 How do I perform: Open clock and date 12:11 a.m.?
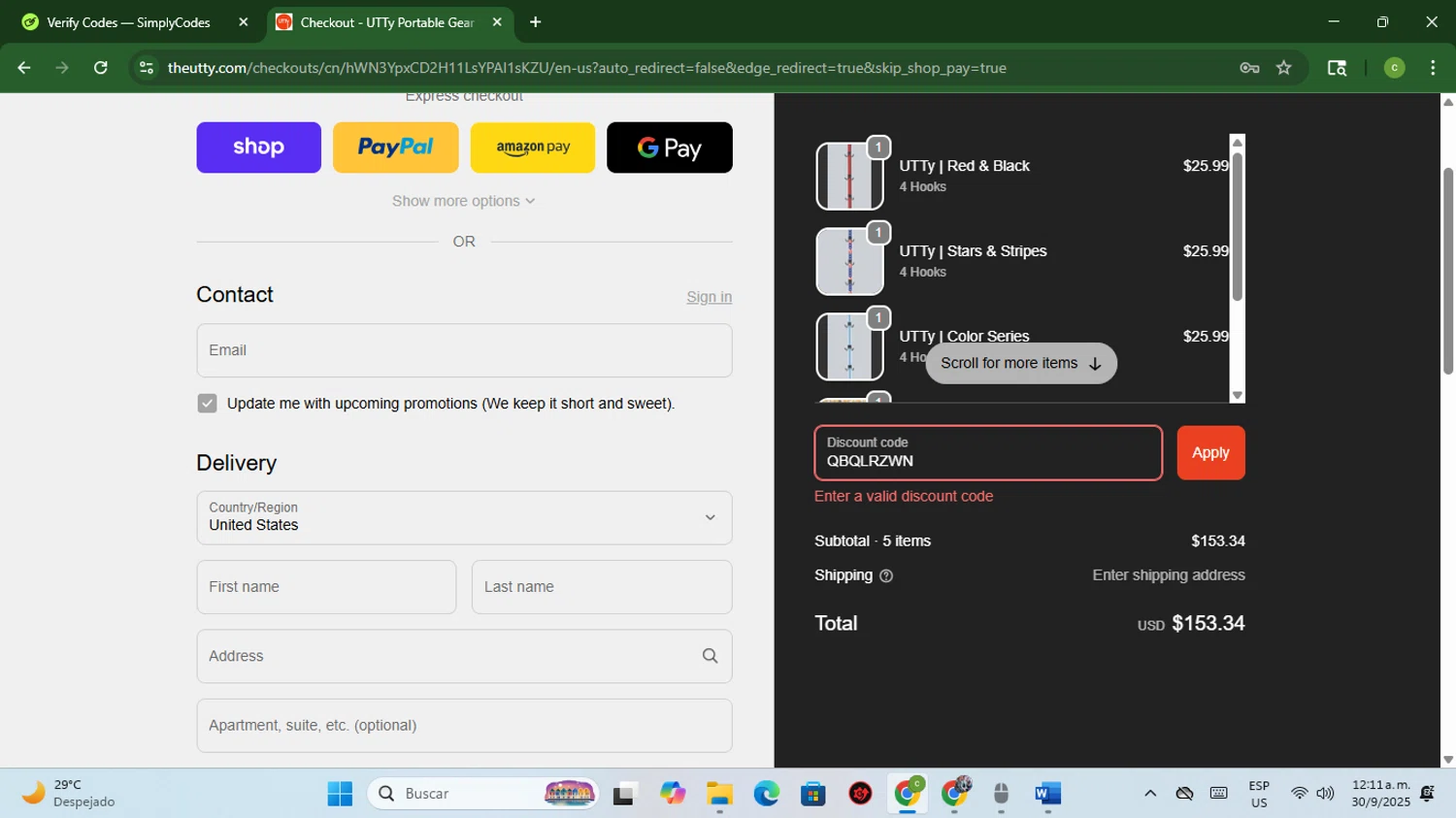[x=1380, y=794]
